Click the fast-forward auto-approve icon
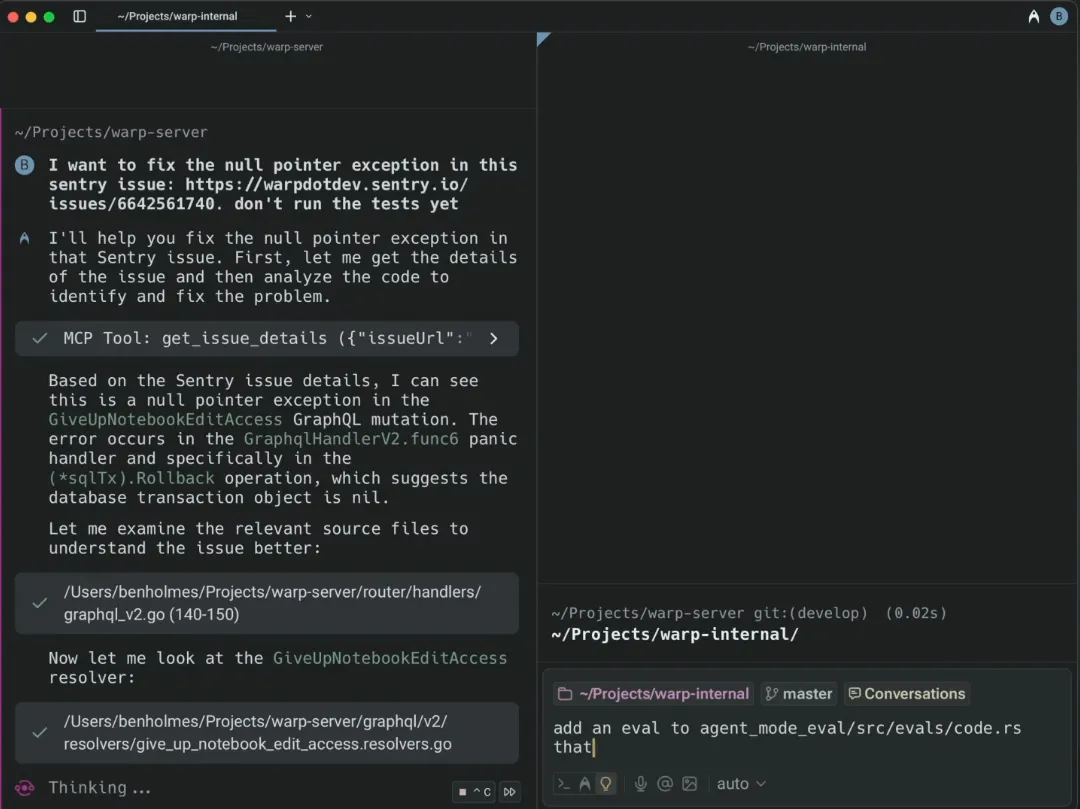 point(510,791)
